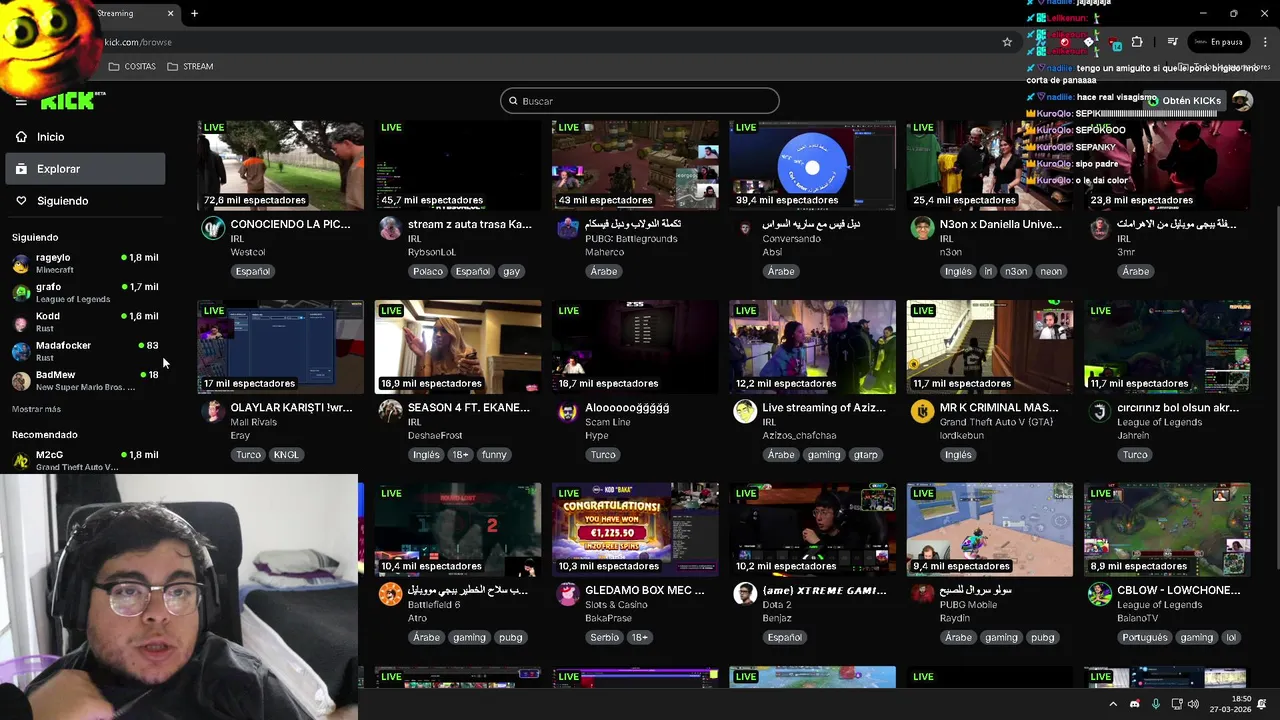Click the microphone tray icon
The image size is (1280, 720).
pos(1156,704)
